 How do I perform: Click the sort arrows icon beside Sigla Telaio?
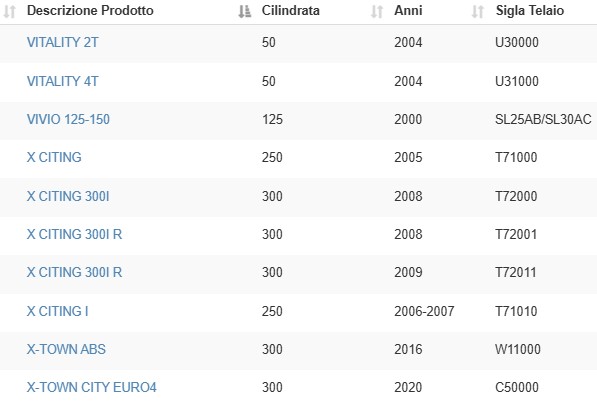[x=477, y=11]
